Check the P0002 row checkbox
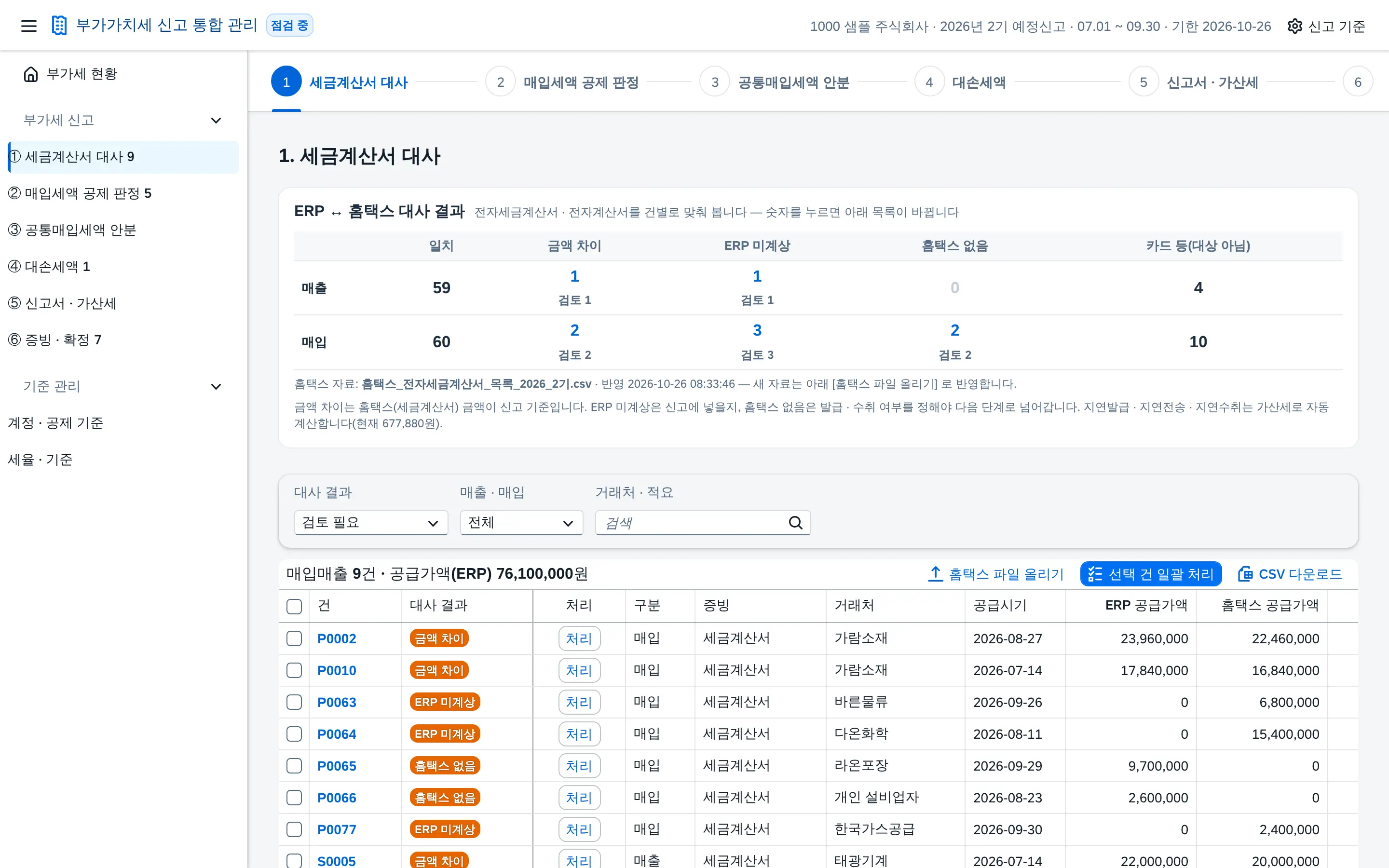 (x=294, y=638)
